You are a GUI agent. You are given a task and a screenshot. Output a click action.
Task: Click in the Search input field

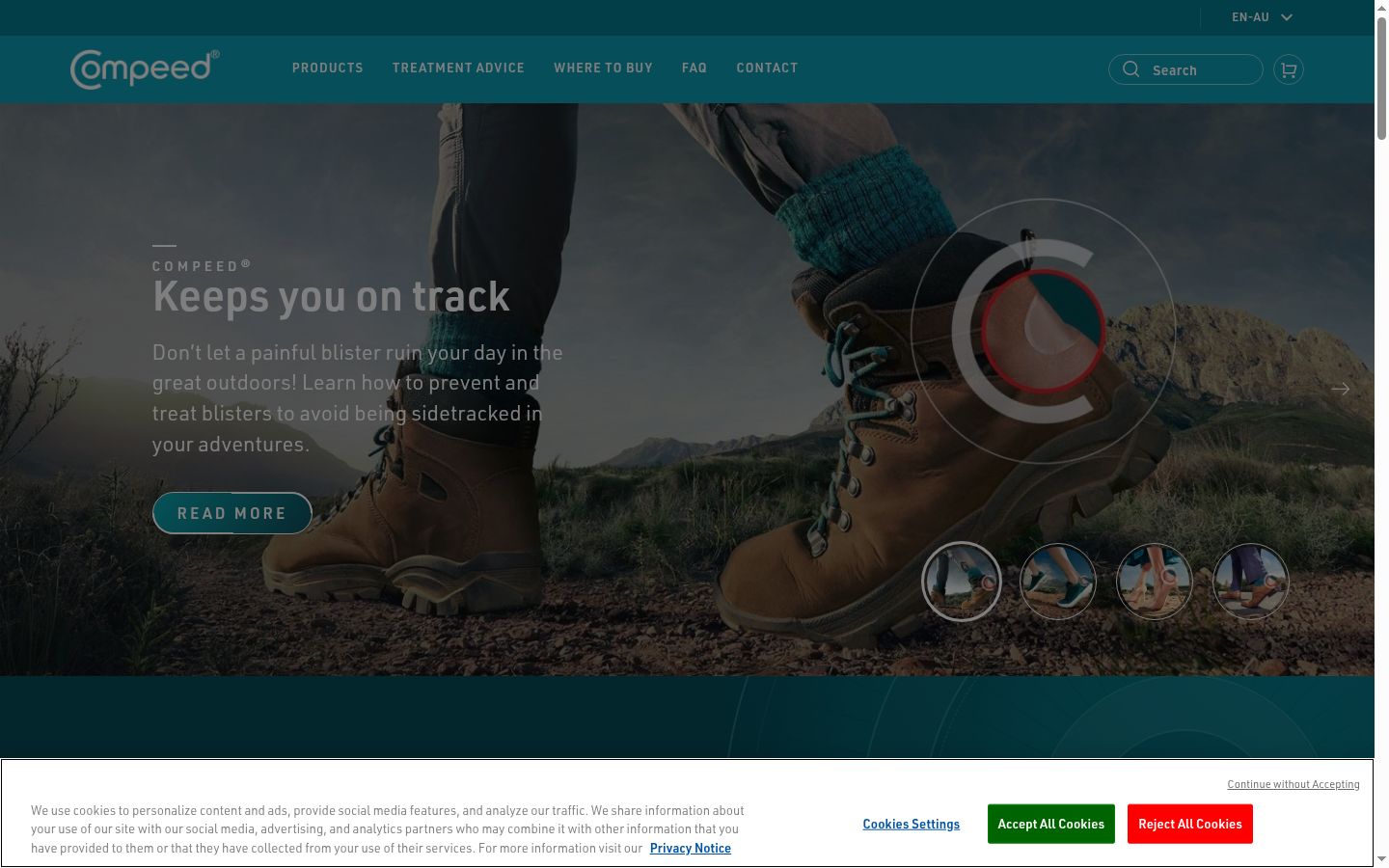(1185, 69)
